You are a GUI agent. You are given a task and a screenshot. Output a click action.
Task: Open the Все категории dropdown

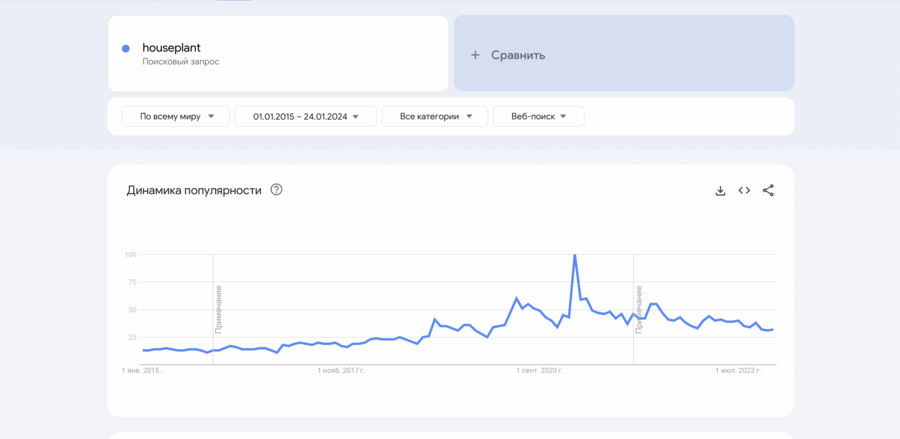(435, 116)
